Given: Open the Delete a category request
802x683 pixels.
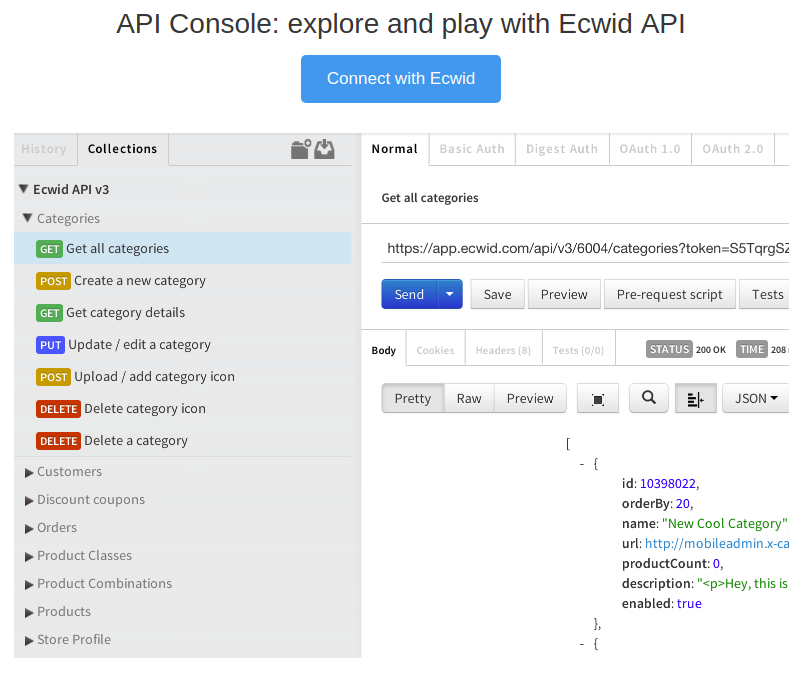Looking at the screenshot, I should tap(183, 440).
